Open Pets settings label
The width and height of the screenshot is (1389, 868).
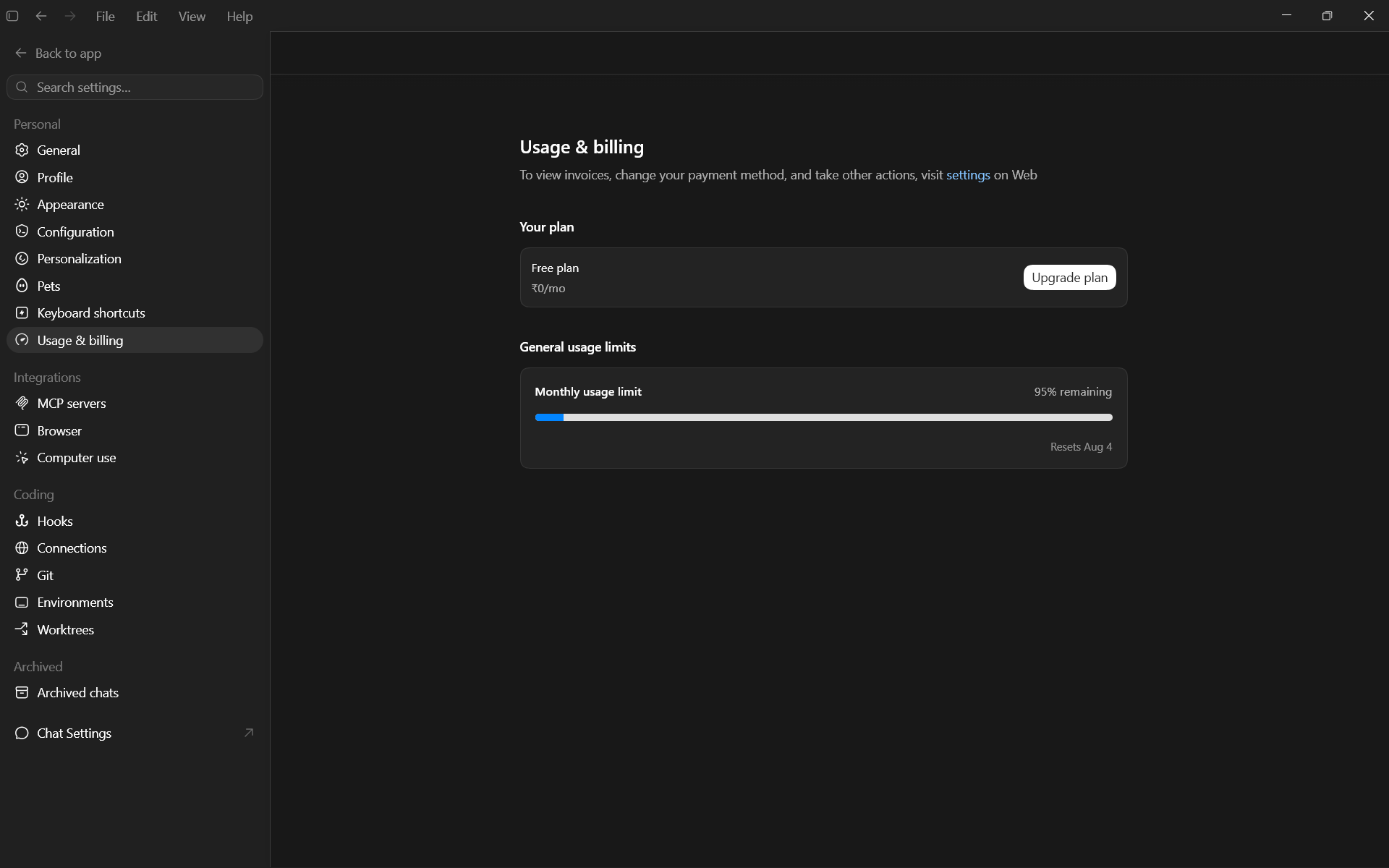pyautogui.click(x=48, y=286)
